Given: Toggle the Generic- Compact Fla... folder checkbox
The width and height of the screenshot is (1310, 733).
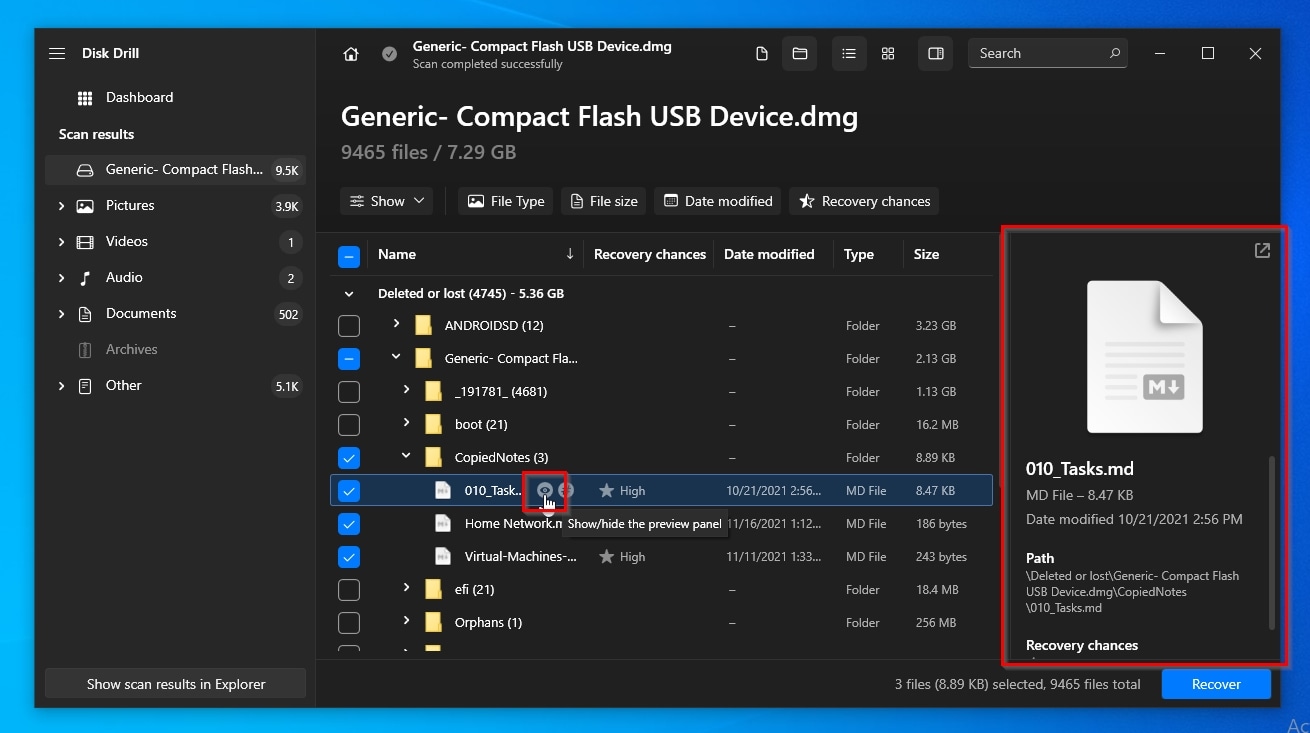Looking at the screenshot, I should point(349,359).
